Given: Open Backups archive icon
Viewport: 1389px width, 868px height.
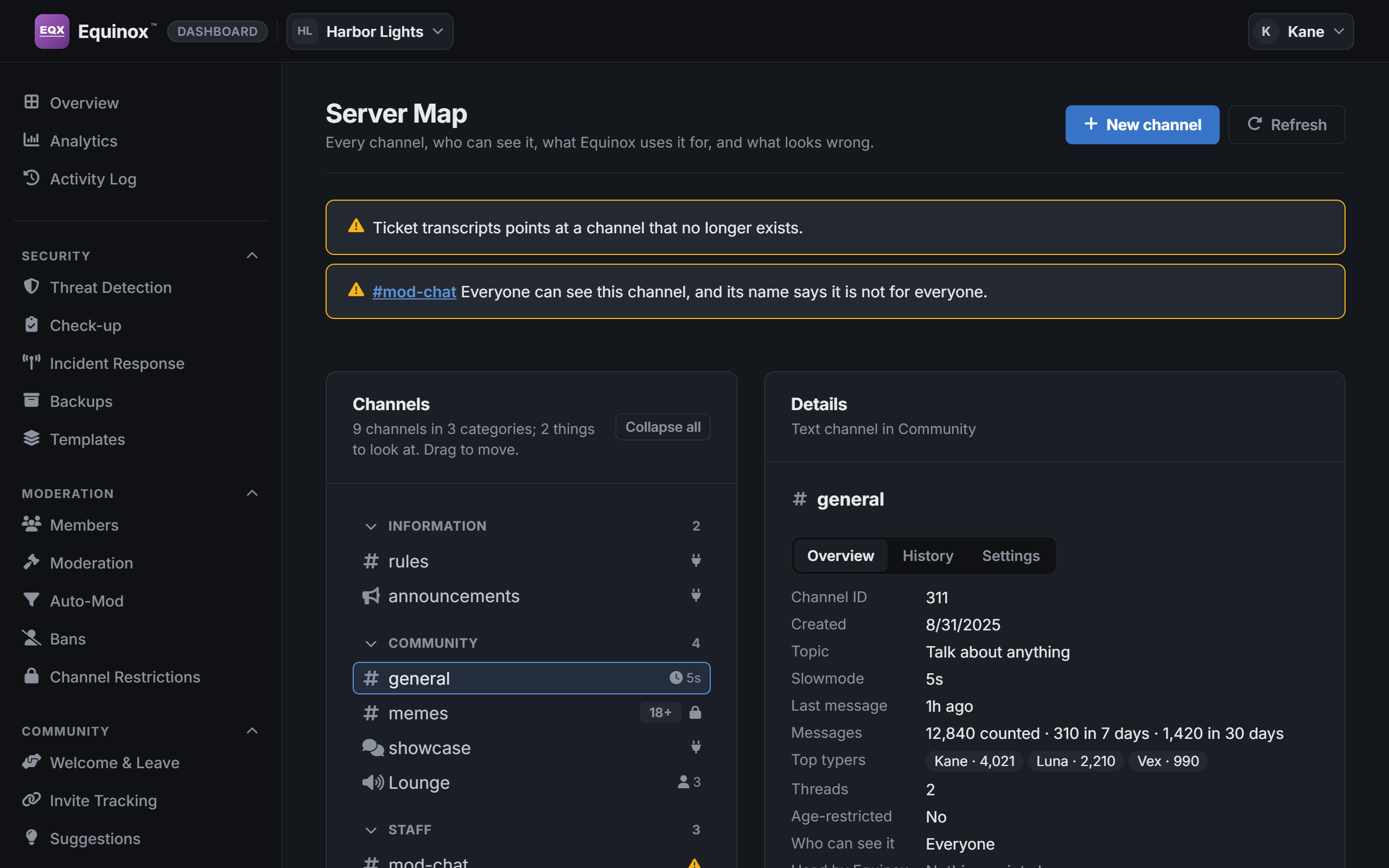Looking at the screenshot, I should pos(31,400).
